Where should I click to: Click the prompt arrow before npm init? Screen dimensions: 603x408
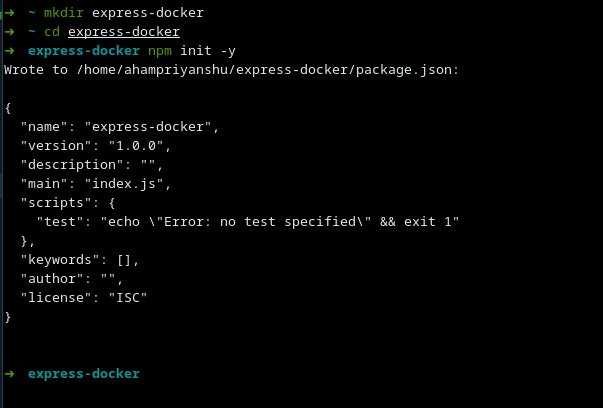(x=9, y=49)
